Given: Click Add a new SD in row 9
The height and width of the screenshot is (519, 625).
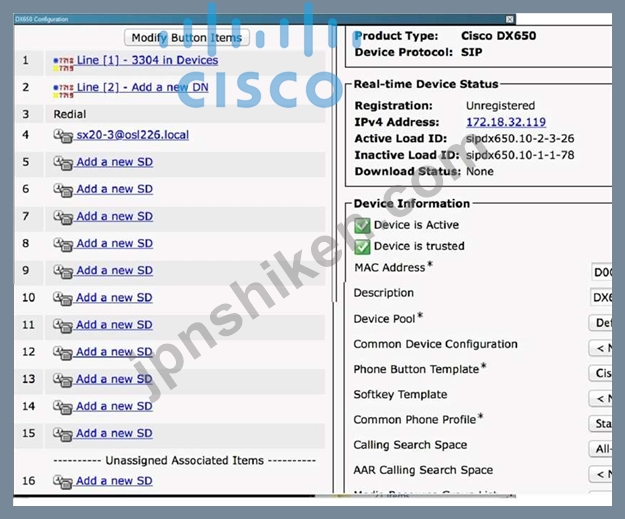Looking at the screenshot, I should tap(114, 270).
